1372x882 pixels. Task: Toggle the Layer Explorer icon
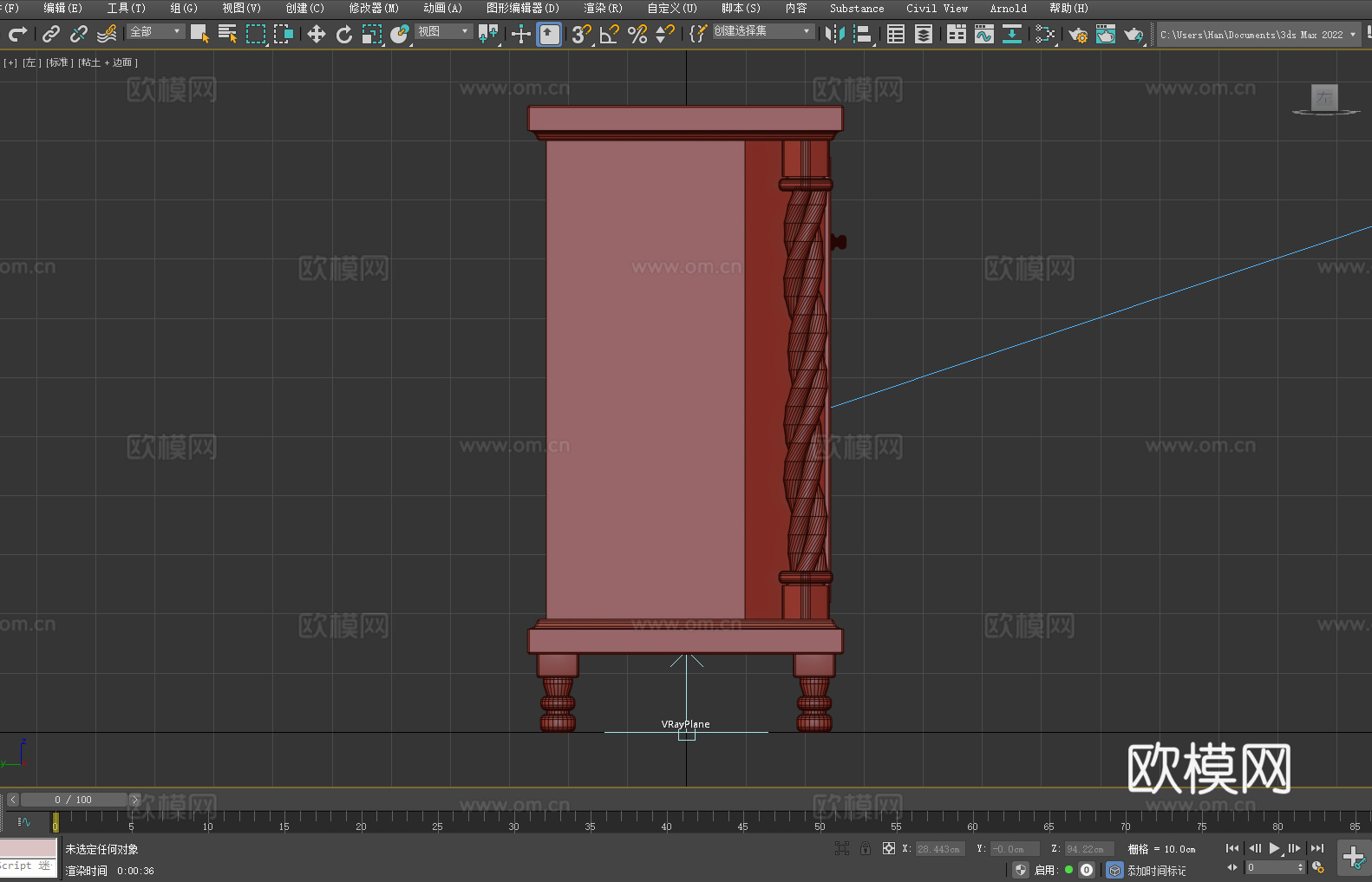click(924, 34)
